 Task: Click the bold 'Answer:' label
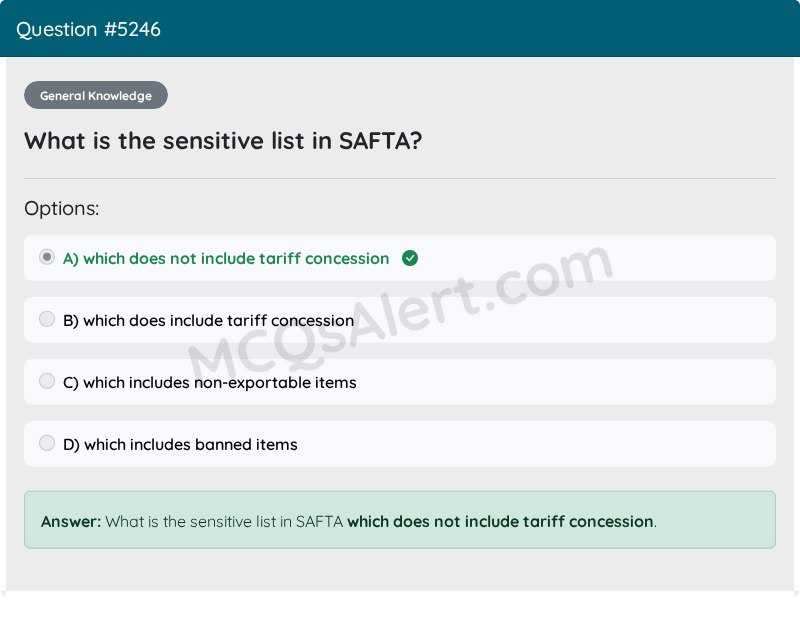point(71,521)
